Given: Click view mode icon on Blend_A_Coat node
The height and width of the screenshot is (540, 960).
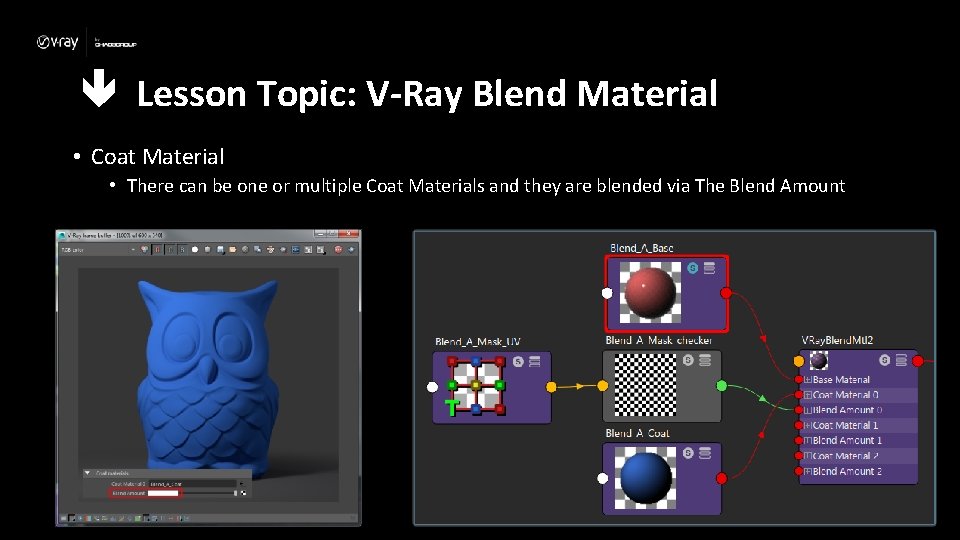Looking at the screenshot, I should [x=705, y=452].
